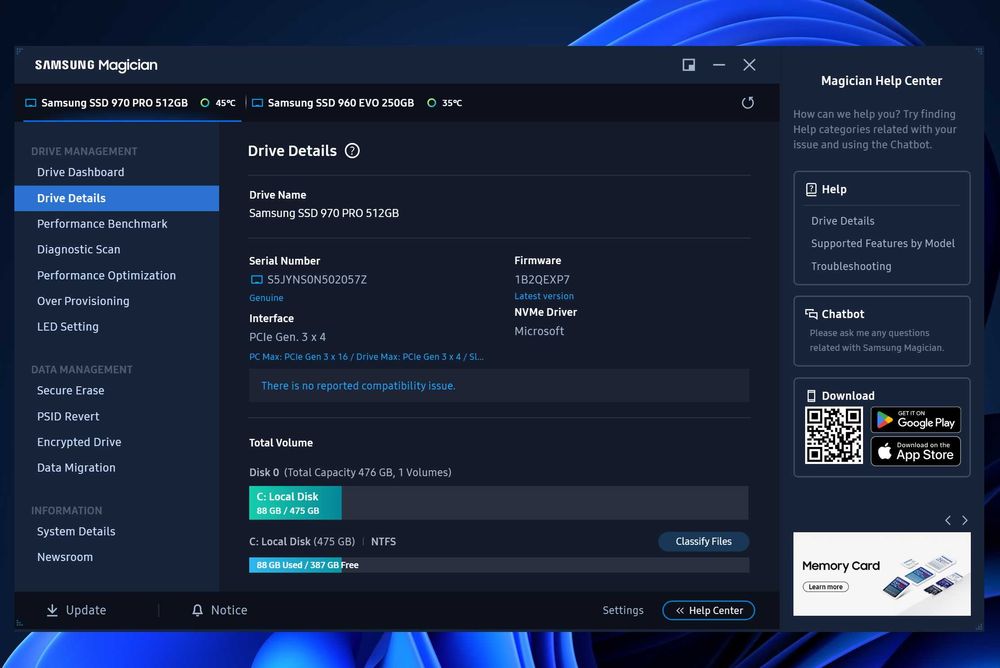Screen dimensions: 1000x668
Task: Show next banner with right arrow
Action: pyautogui.click(x=965, y=521)
